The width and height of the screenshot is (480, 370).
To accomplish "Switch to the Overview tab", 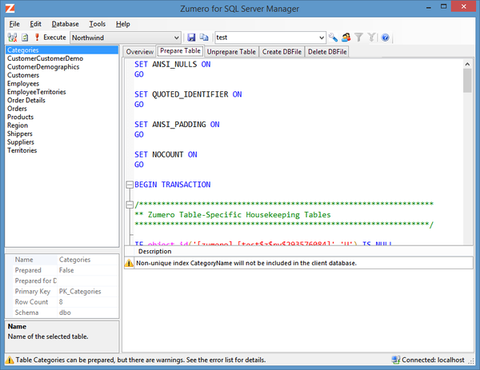I will point(140,52).
